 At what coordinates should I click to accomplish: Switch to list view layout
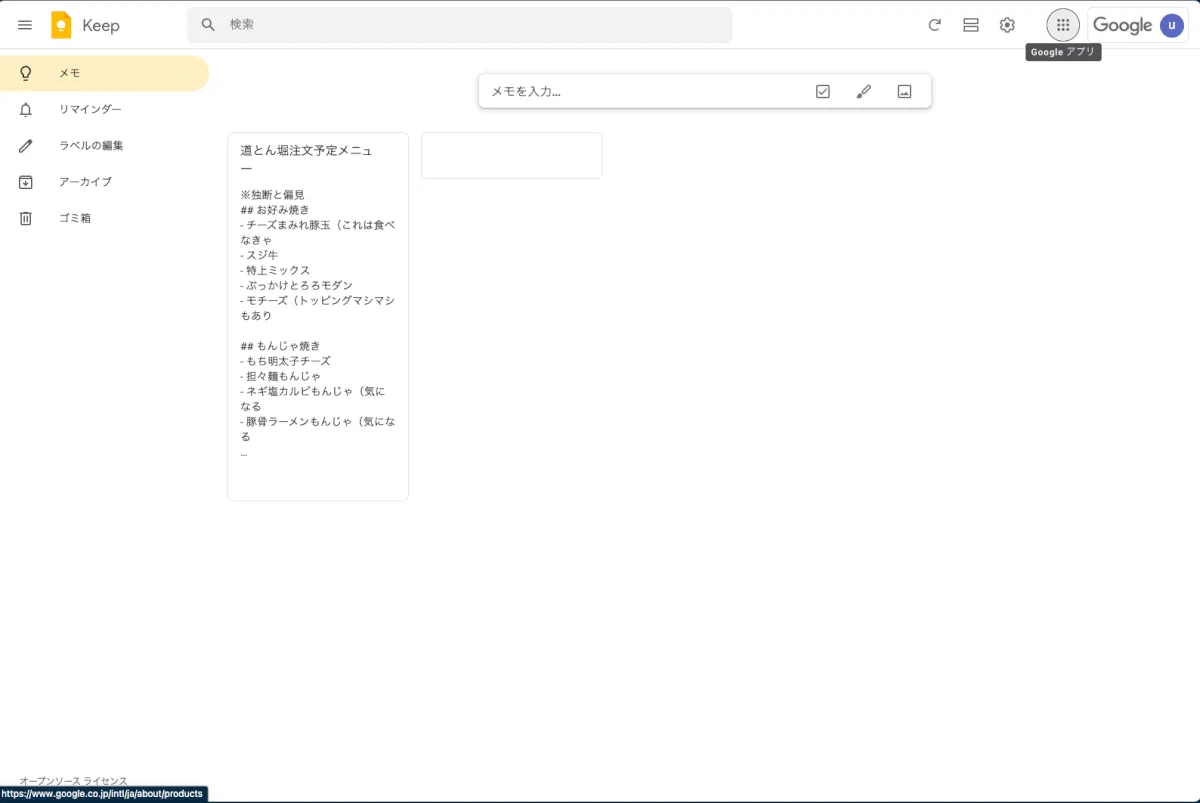970,25
